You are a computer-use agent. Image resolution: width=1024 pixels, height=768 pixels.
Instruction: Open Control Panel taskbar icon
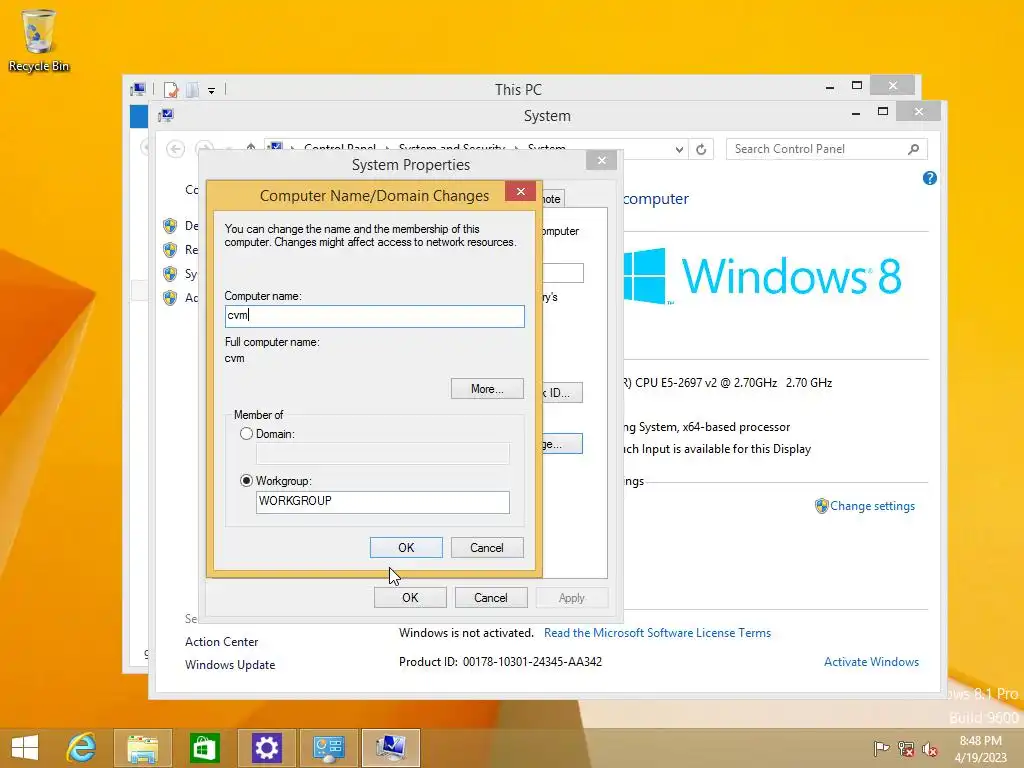tap(328, 748)
